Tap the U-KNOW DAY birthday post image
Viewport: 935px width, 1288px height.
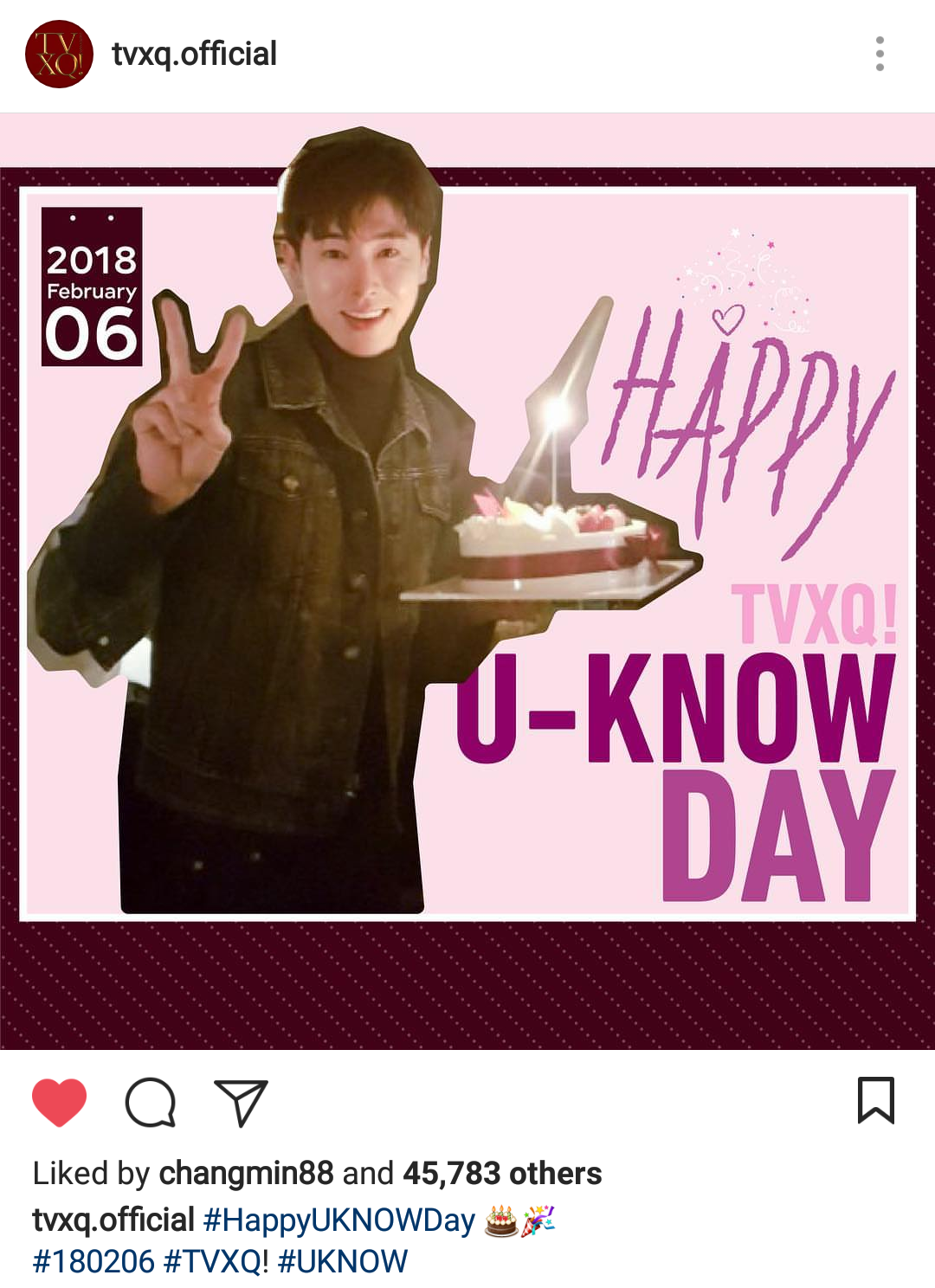(467, 581)
